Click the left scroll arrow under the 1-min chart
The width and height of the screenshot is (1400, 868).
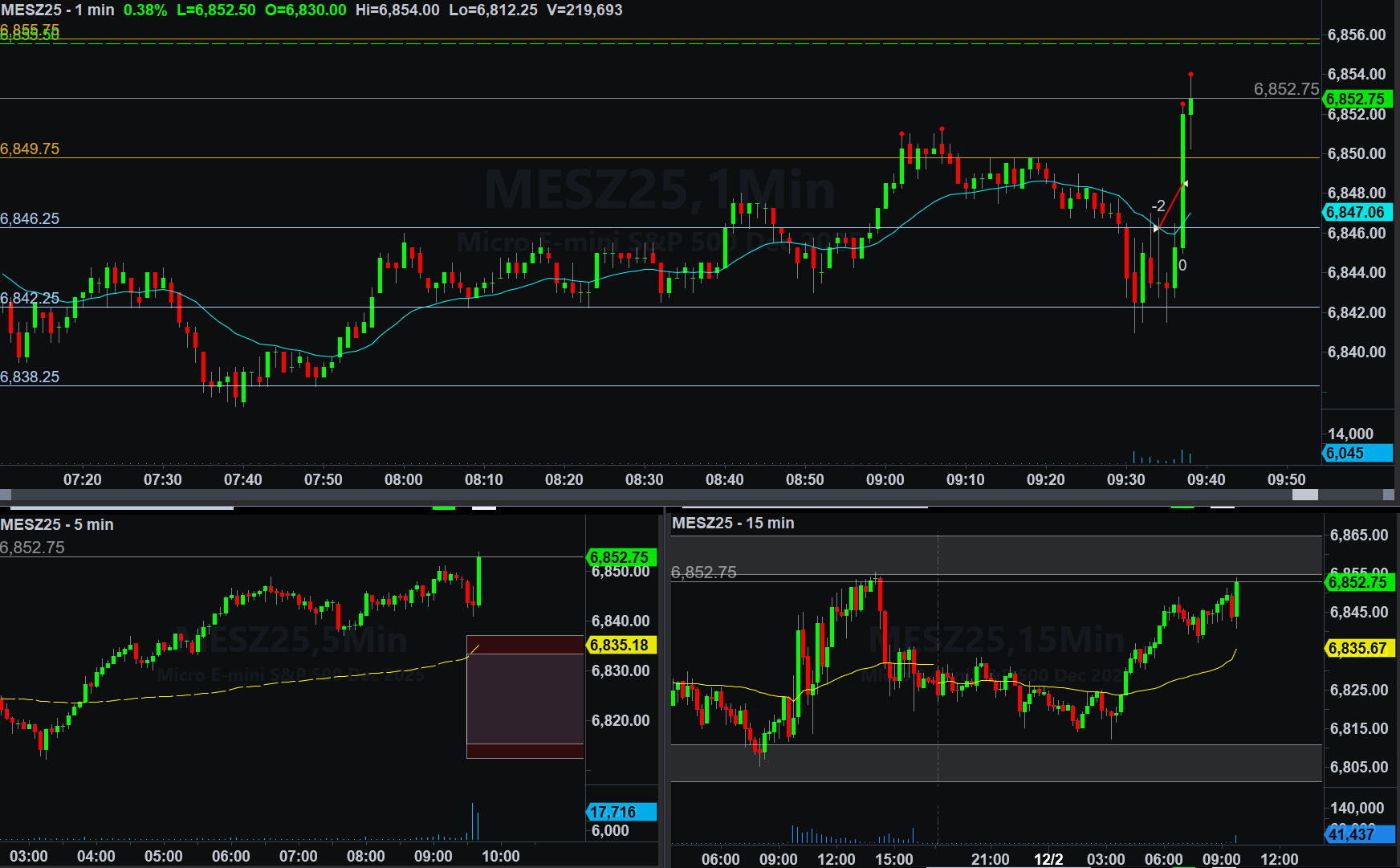(6, 495)
